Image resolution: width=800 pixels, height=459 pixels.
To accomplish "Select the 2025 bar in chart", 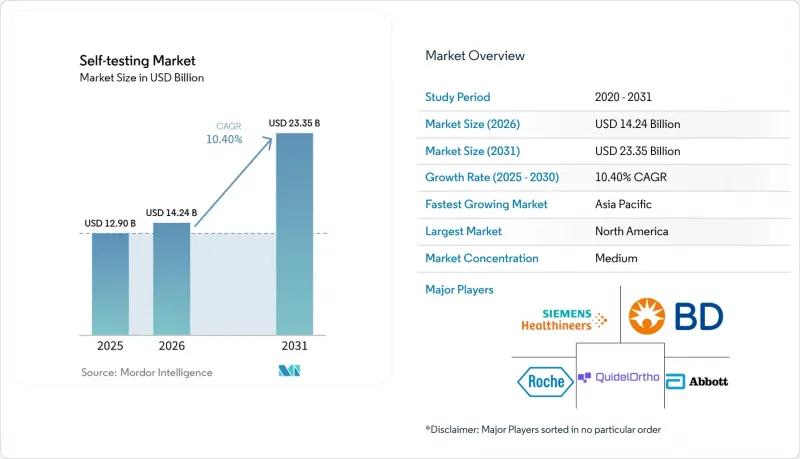I will point(110,284).
